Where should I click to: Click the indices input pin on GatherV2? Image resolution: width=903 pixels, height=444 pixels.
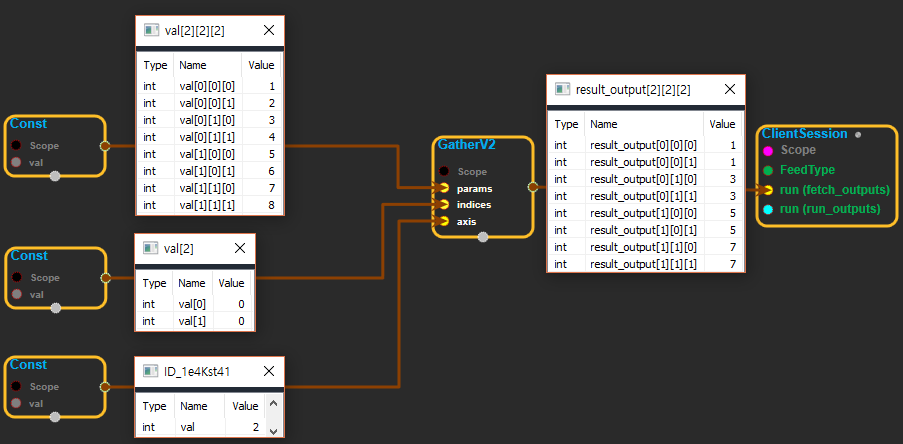(443, 205)
